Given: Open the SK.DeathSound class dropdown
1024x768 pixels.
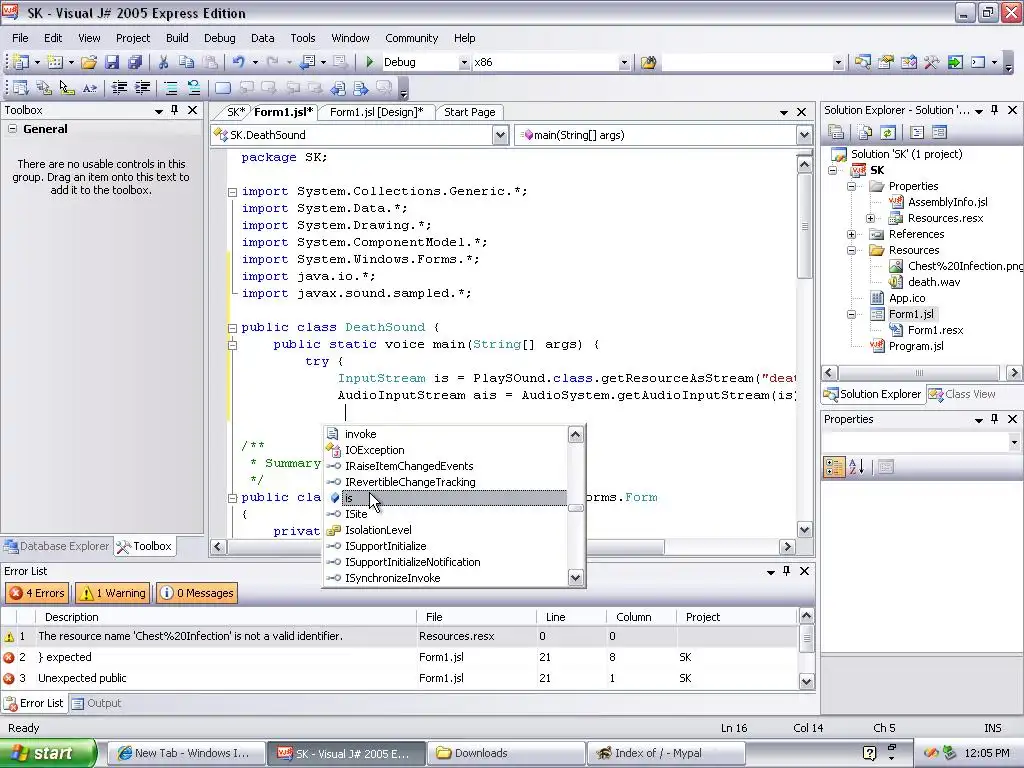Looking at the screenshot, I should 500,135.
